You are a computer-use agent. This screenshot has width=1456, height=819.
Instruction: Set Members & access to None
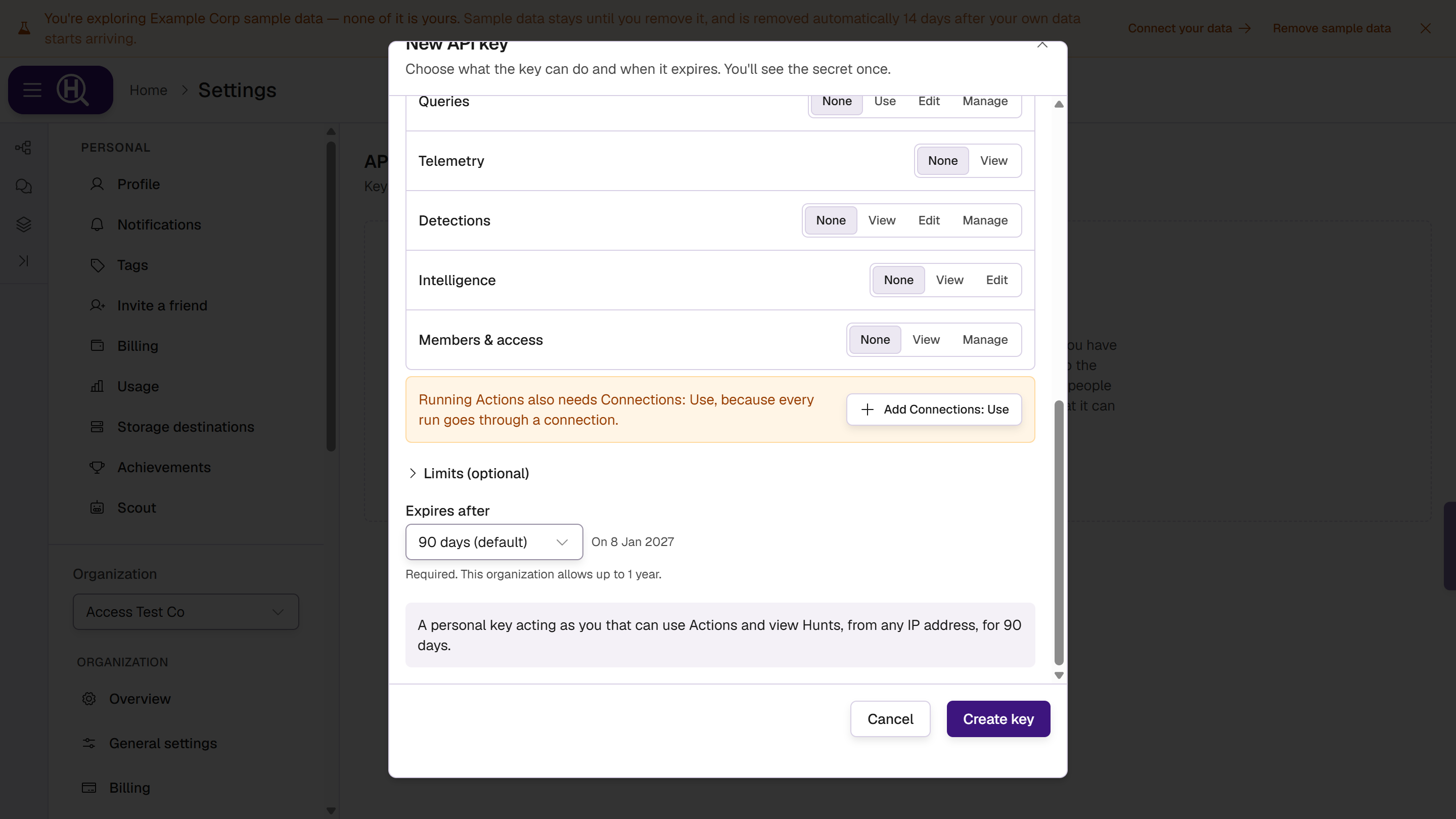(x=875, y=340)
